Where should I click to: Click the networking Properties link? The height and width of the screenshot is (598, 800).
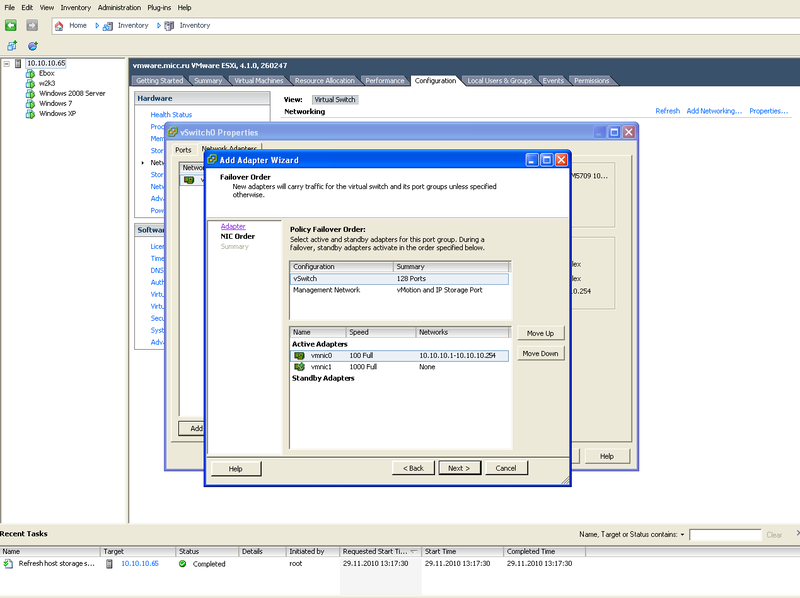pos(768,111)
